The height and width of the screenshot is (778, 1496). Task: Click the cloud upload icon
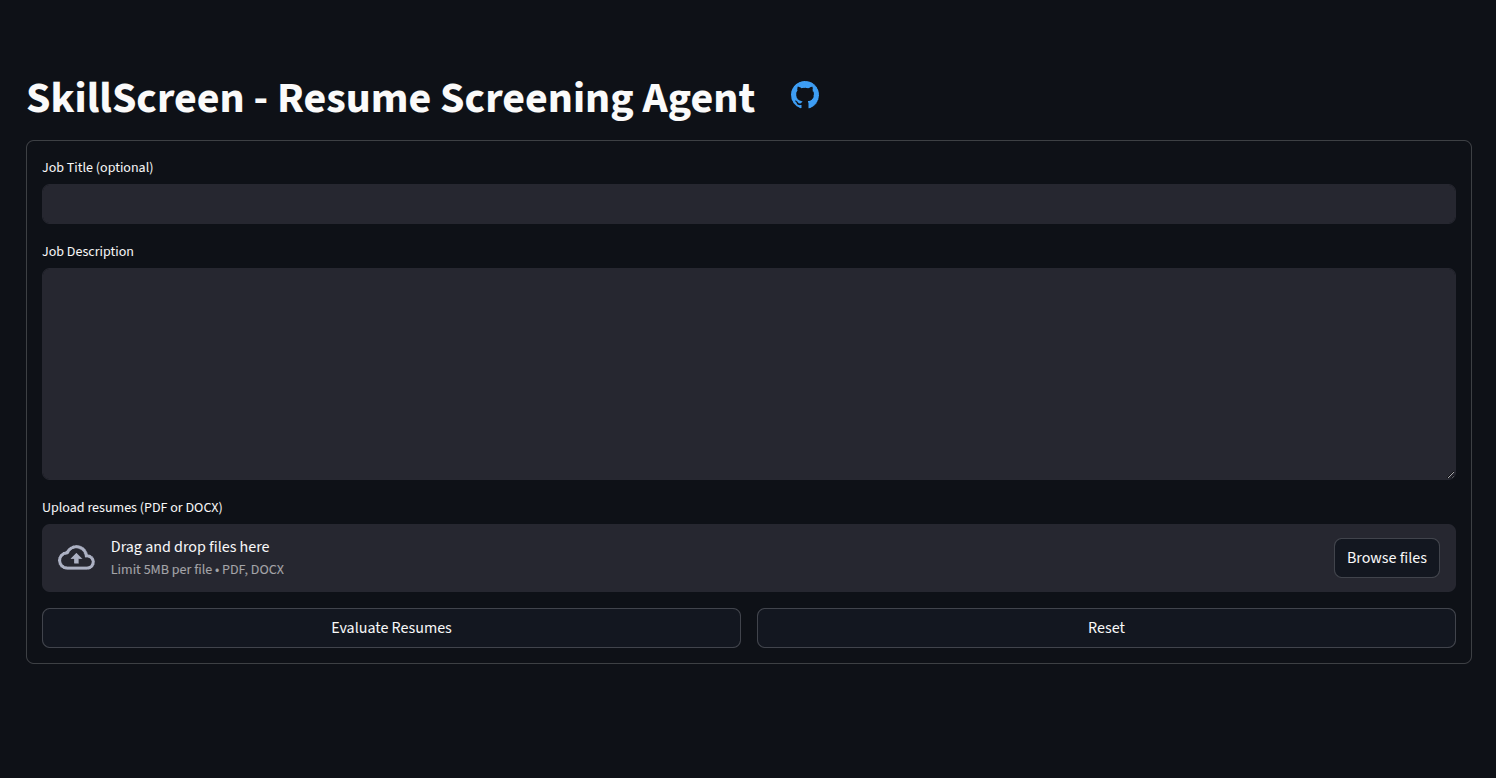76,558
